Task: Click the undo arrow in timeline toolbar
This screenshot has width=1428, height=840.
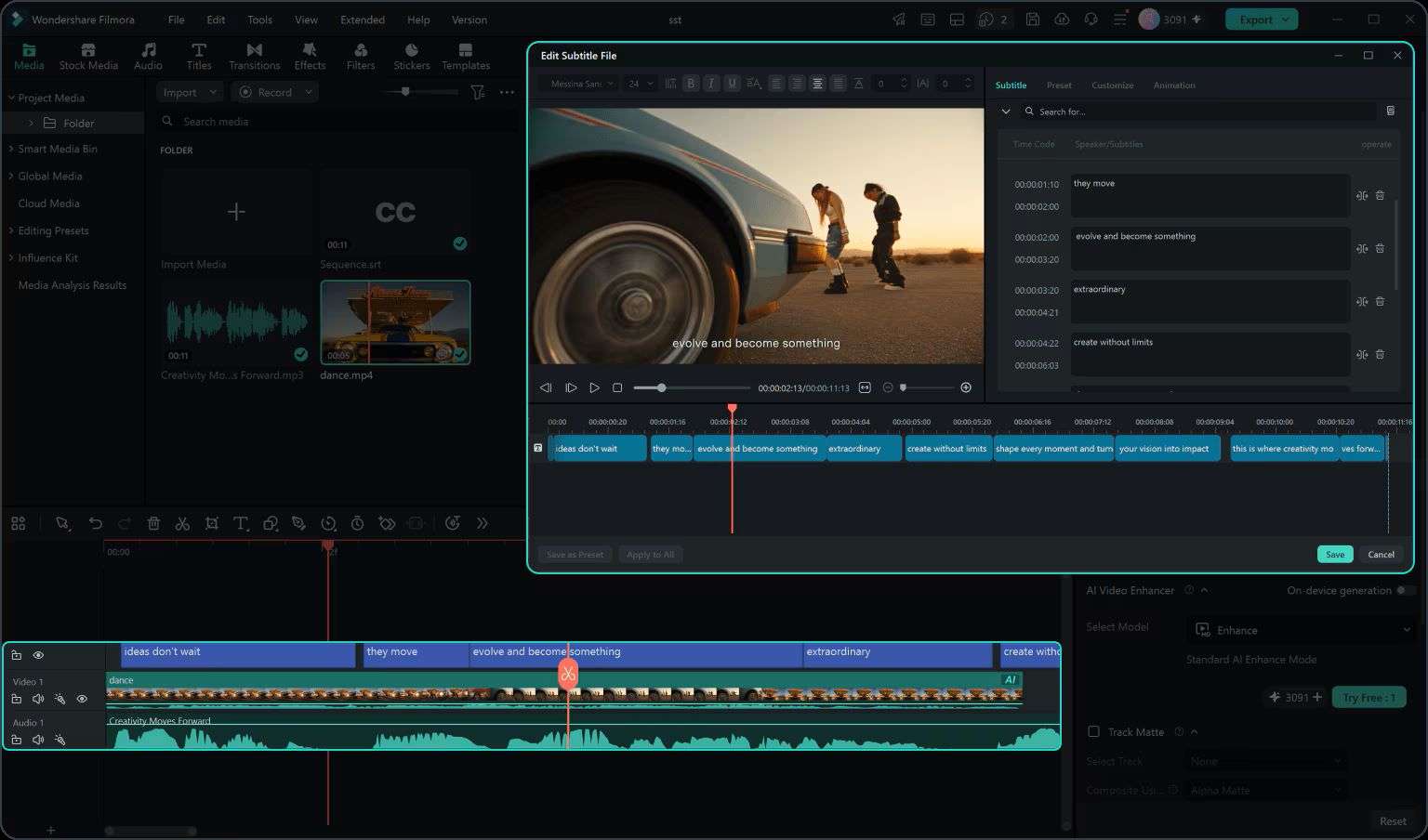Action: [x=95, y=524]
